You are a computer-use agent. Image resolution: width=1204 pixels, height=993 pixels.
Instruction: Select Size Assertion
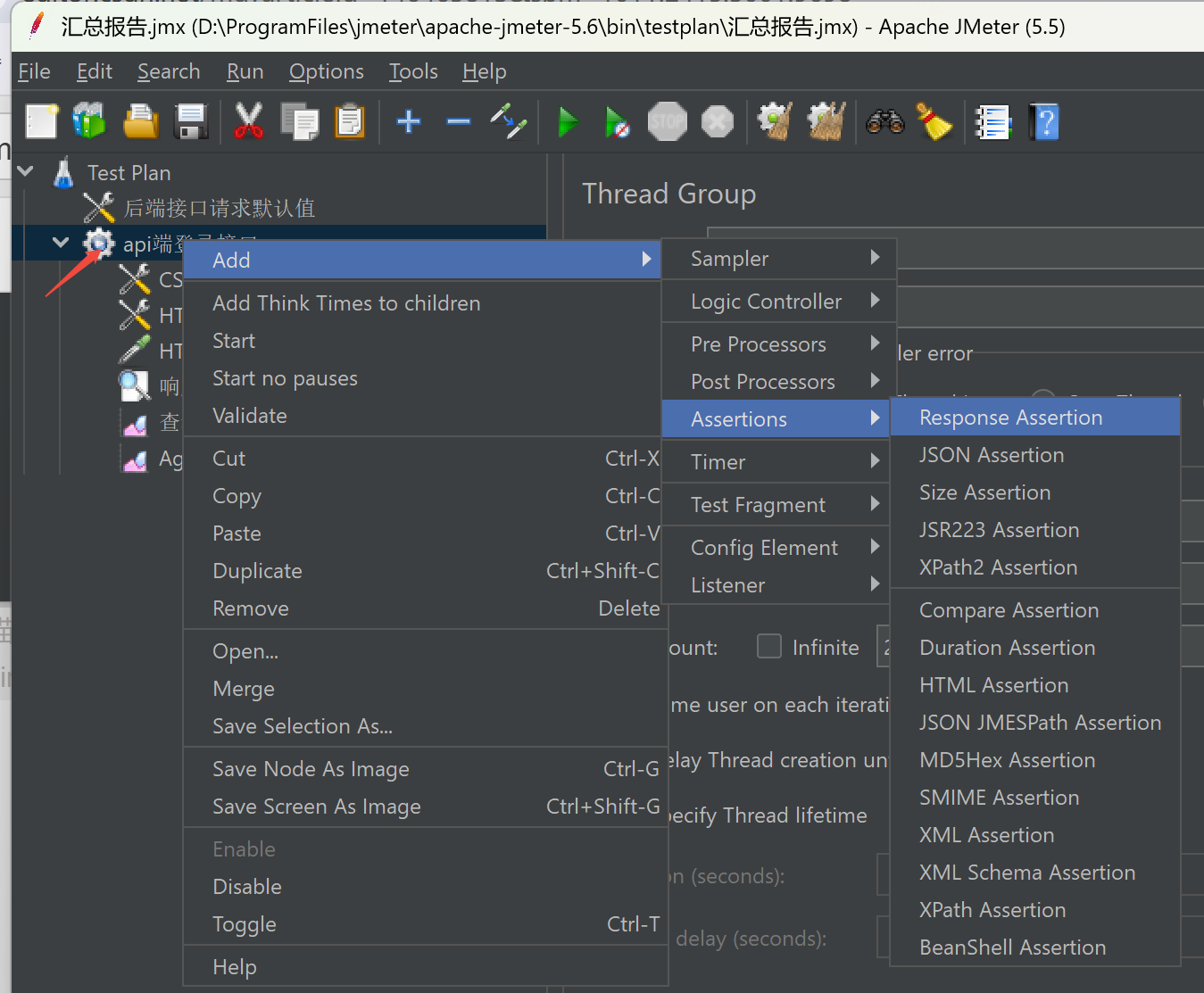click(x=1035, y=492)
